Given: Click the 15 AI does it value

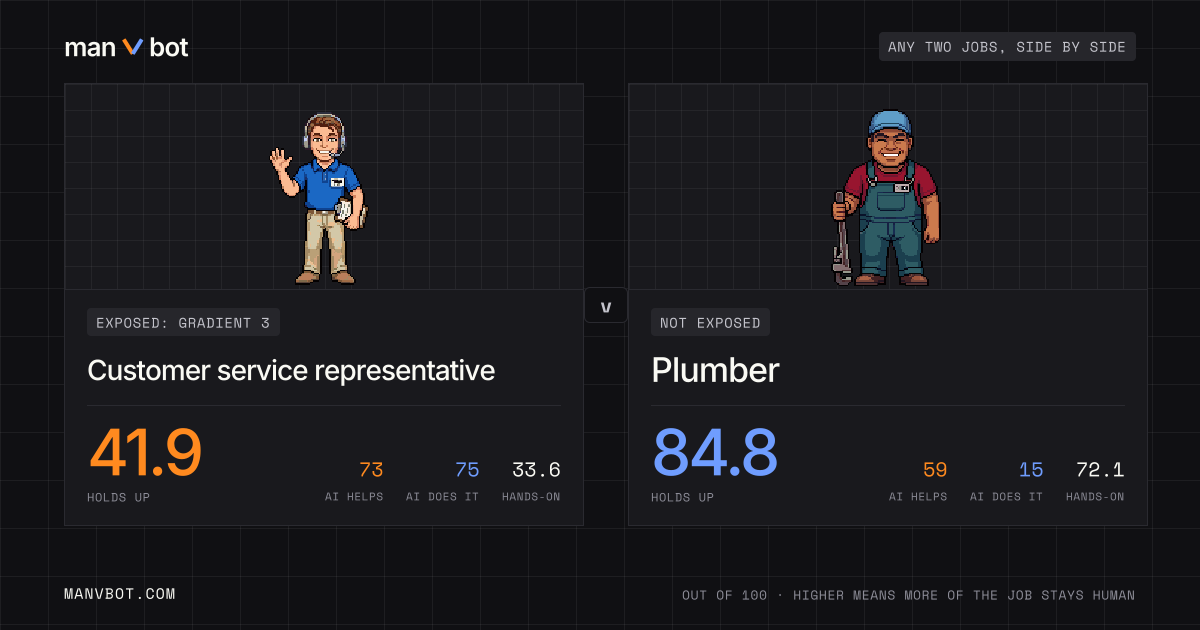Looking at the screenshot, I should point(1031,470).
